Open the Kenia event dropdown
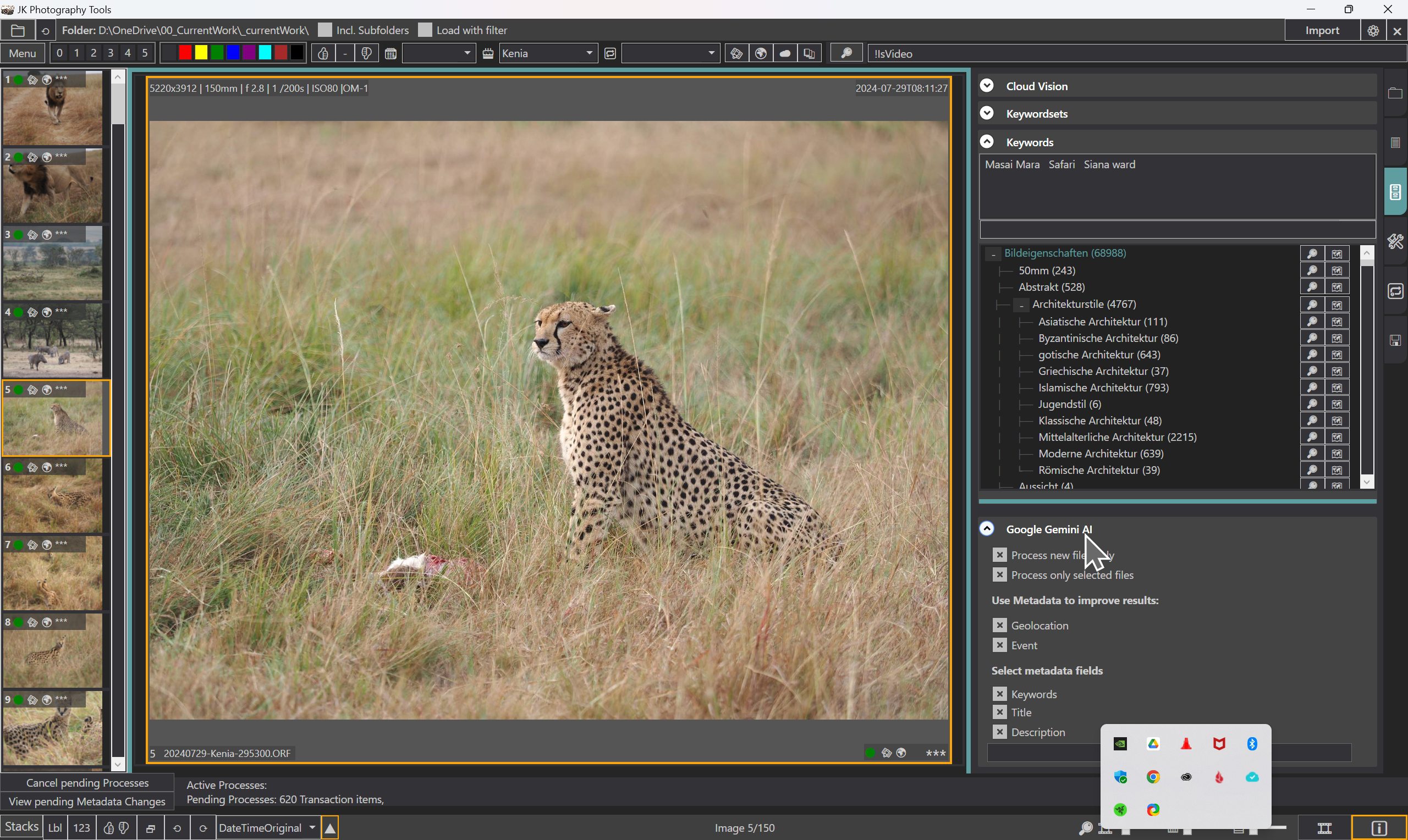The height and width of the screenshot is (840, 1408). point(548,54)
